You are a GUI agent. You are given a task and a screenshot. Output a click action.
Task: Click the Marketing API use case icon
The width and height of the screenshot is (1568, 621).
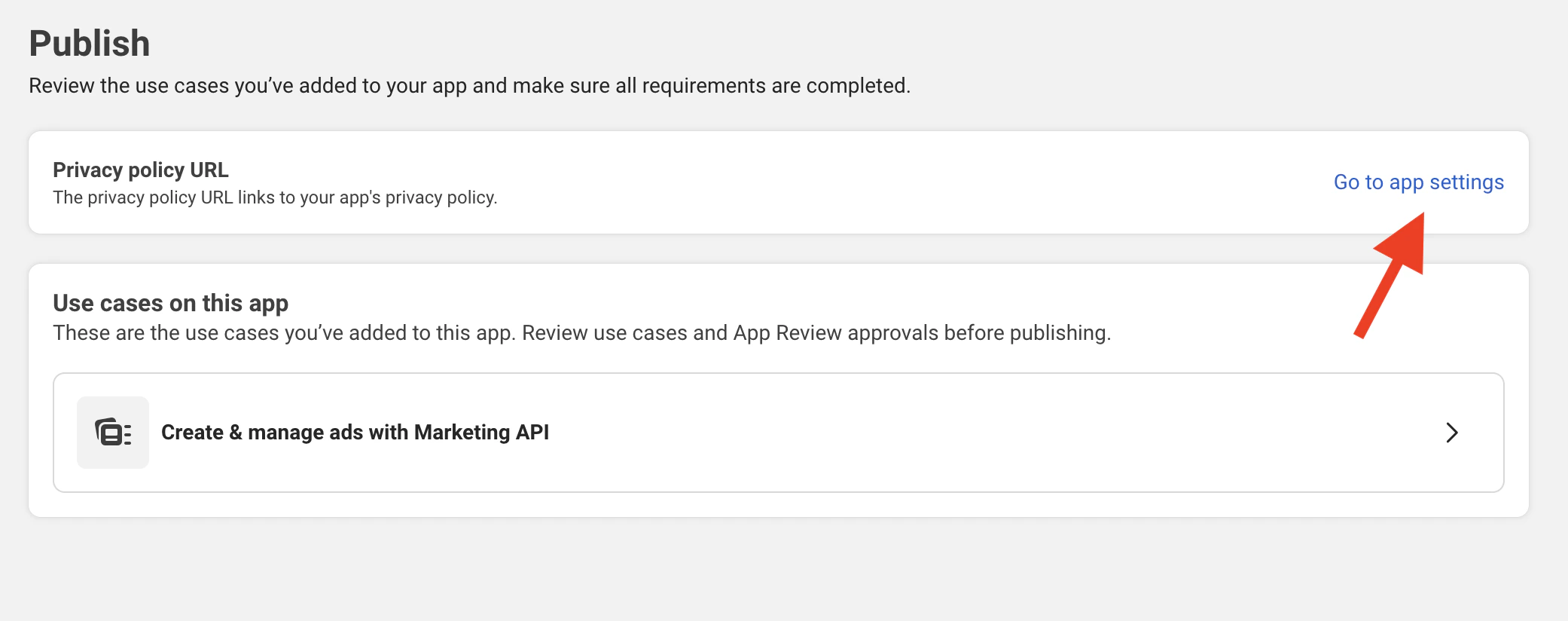pyautogui.click(x=113, y=433)
